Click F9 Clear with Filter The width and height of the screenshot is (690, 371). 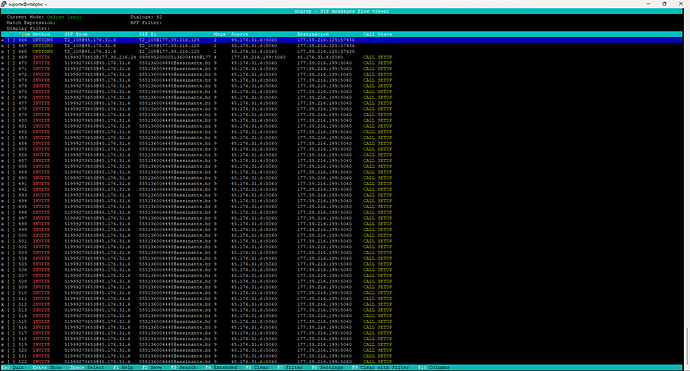[381, 367]
